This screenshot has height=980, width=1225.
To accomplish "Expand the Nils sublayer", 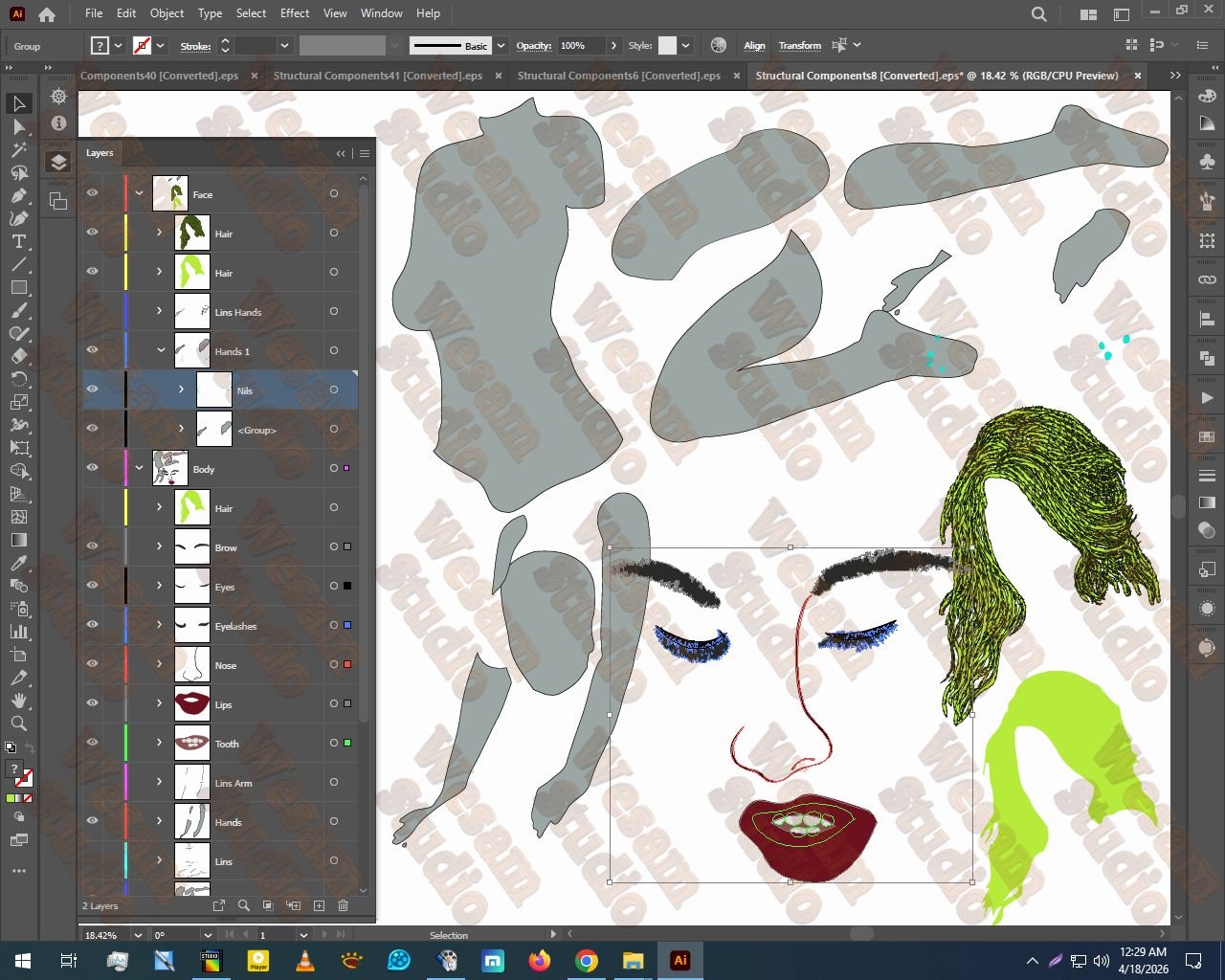I will tap(181, 390).
